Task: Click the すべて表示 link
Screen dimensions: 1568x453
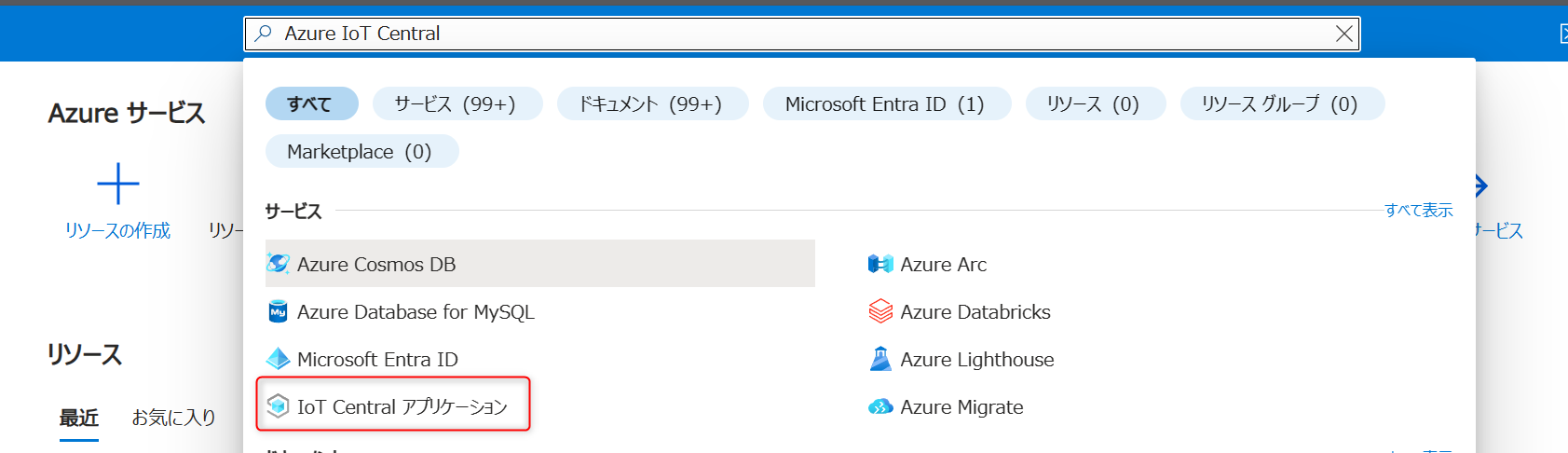Action: 1418,211
